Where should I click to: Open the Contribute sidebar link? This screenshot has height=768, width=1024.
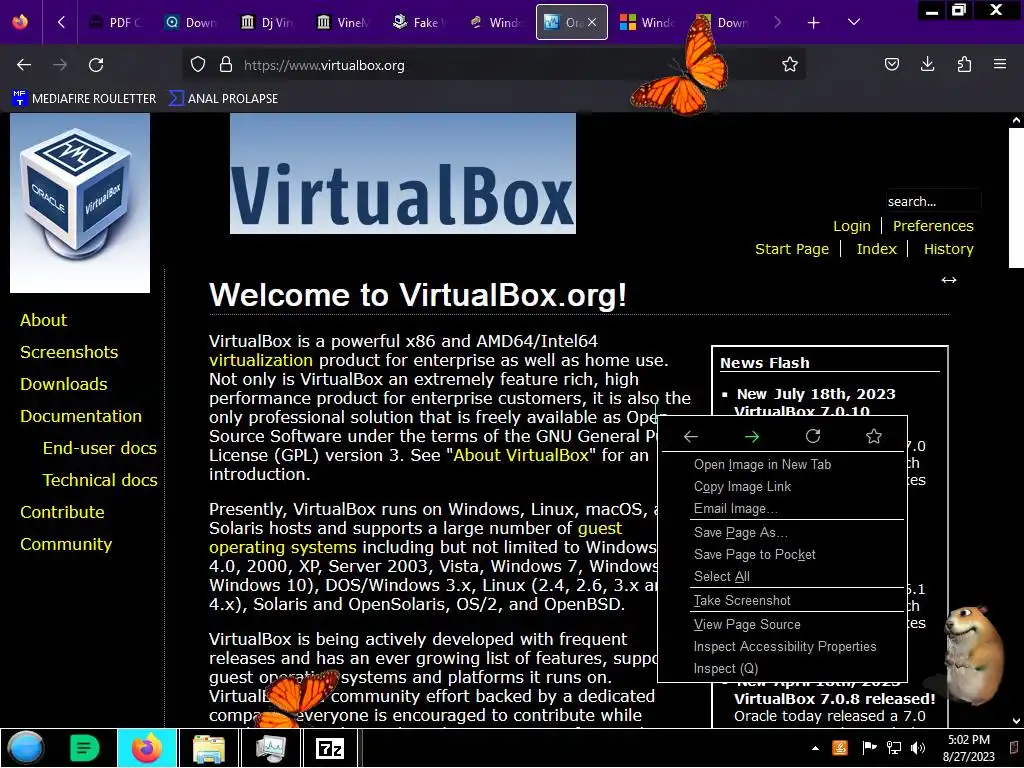coord(62,512)
